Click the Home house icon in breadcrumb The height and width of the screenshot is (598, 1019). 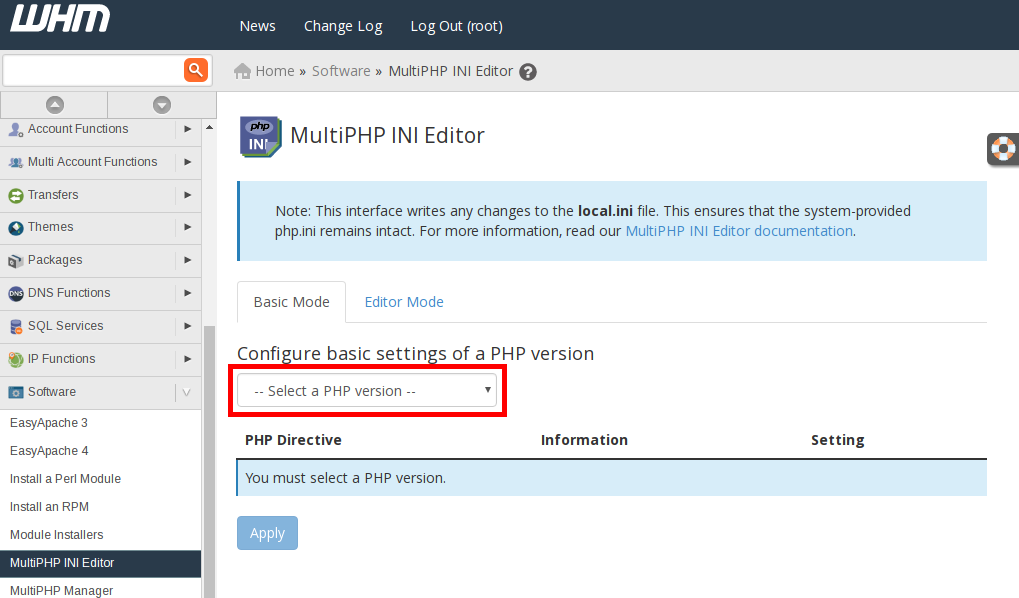click(x=242, y=71)
